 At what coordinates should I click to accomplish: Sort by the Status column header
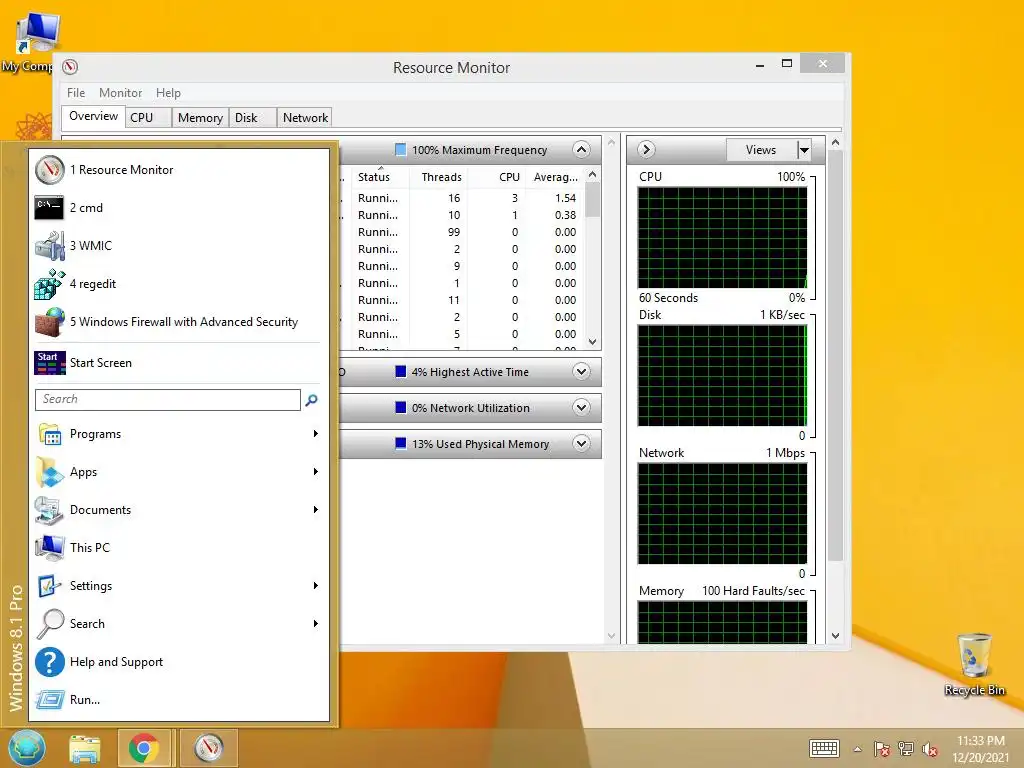click(x=379, y=177)
